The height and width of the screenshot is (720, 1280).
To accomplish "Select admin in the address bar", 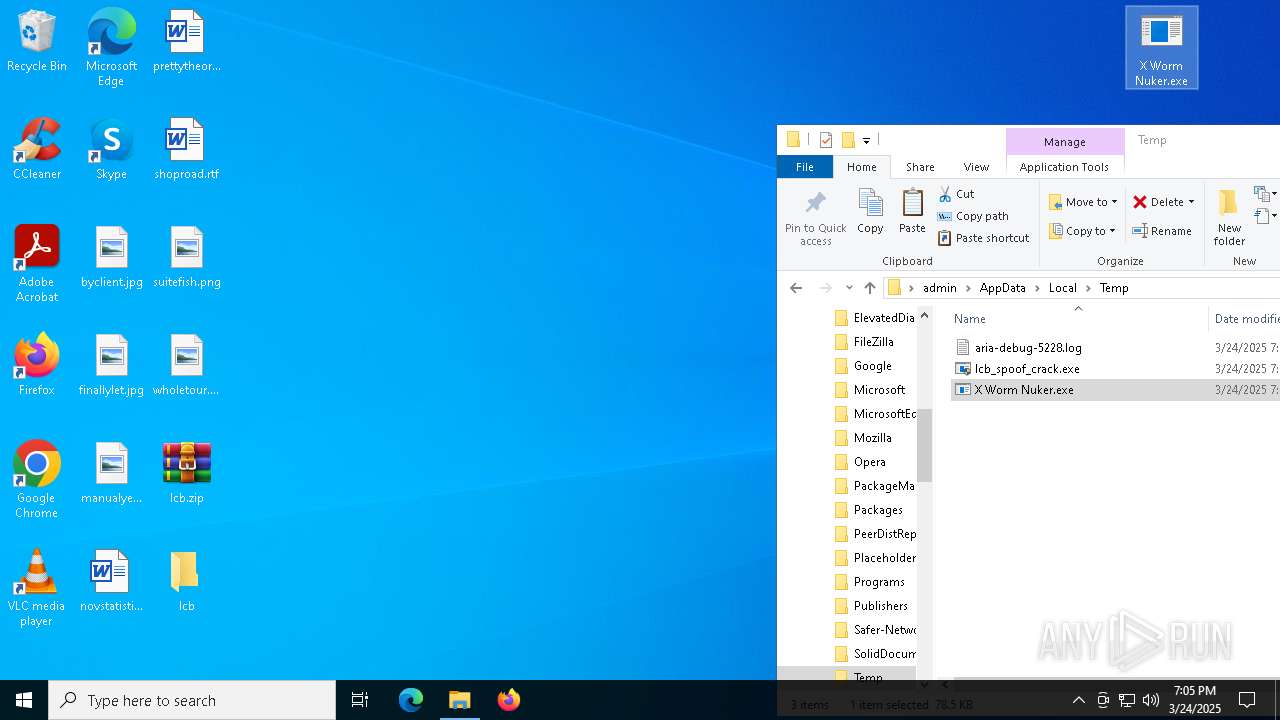I will (940, 288).
